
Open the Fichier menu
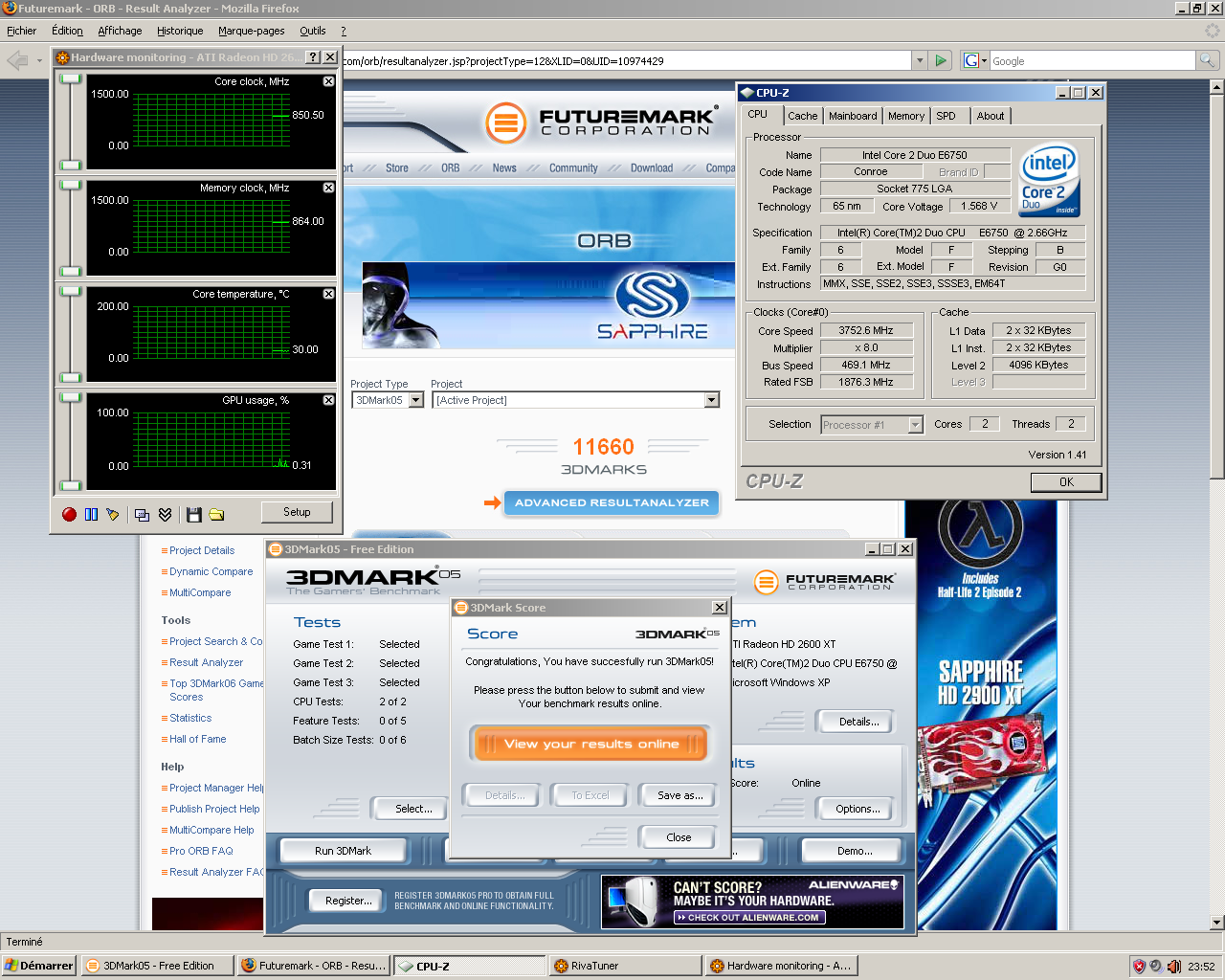[x=21, y=31]
